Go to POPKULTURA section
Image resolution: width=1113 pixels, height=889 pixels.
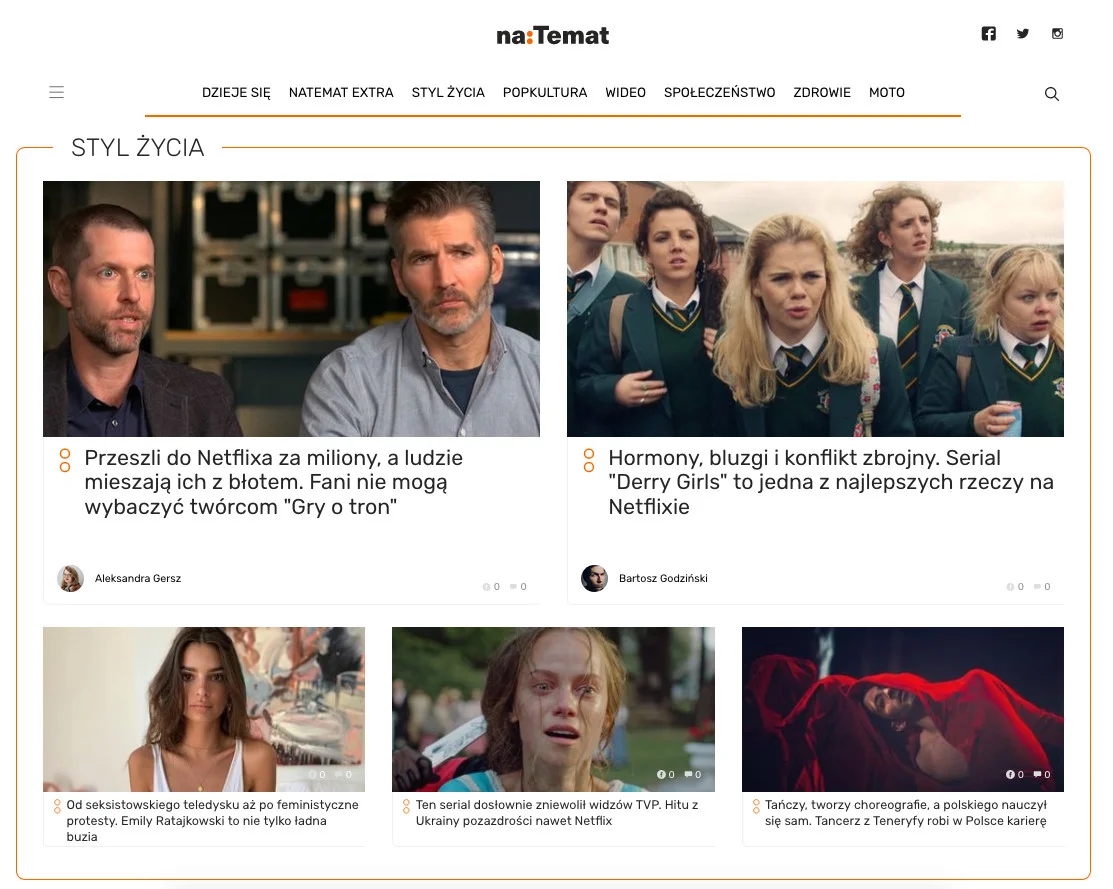tap(545, 93)
